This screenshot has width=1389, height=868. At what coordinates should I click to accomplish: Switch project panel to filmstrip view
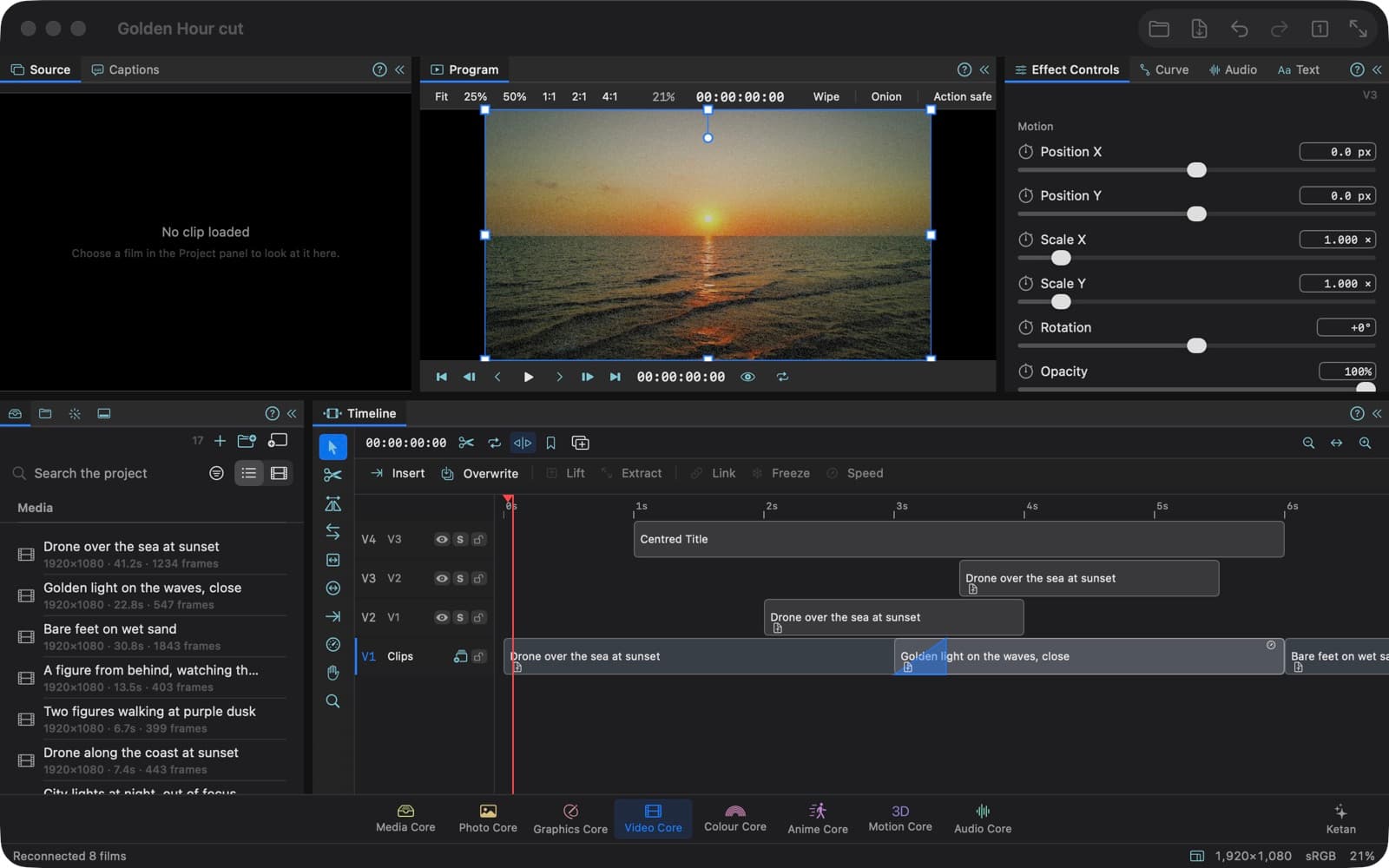[x=279, y=473]
